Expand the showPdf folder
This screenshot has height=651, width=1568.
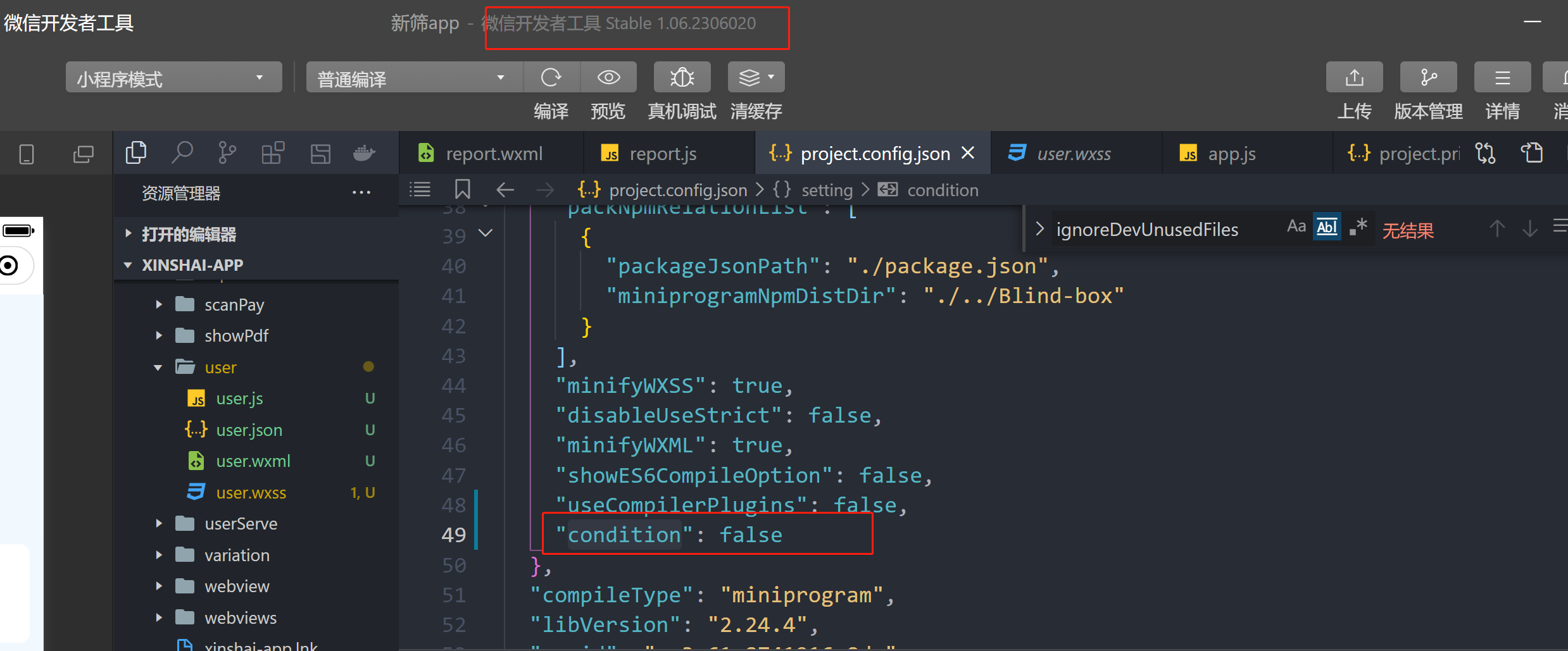[x=158, y=335]
